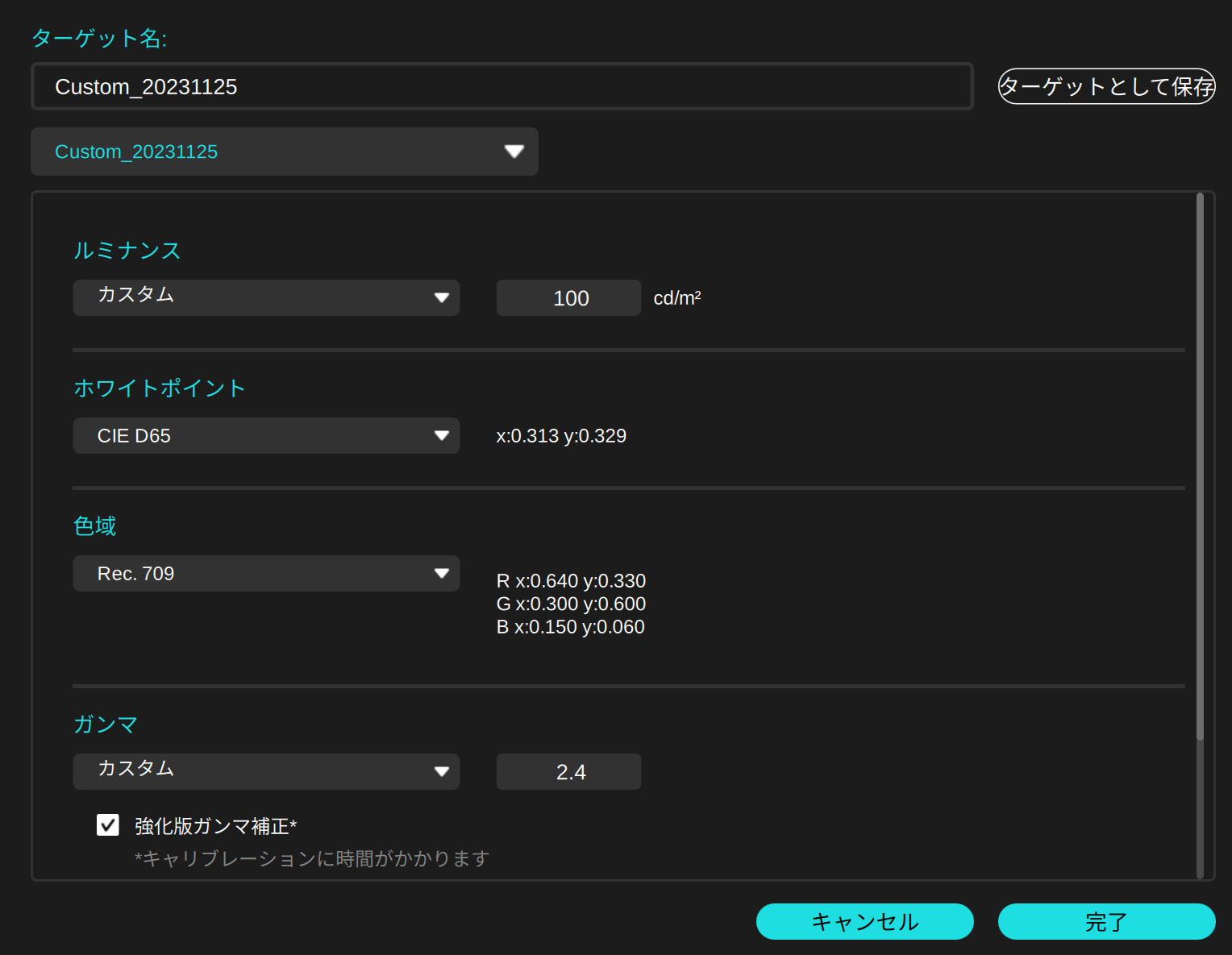Open the ガンマ カスタム dropdown

pos(266,771)
